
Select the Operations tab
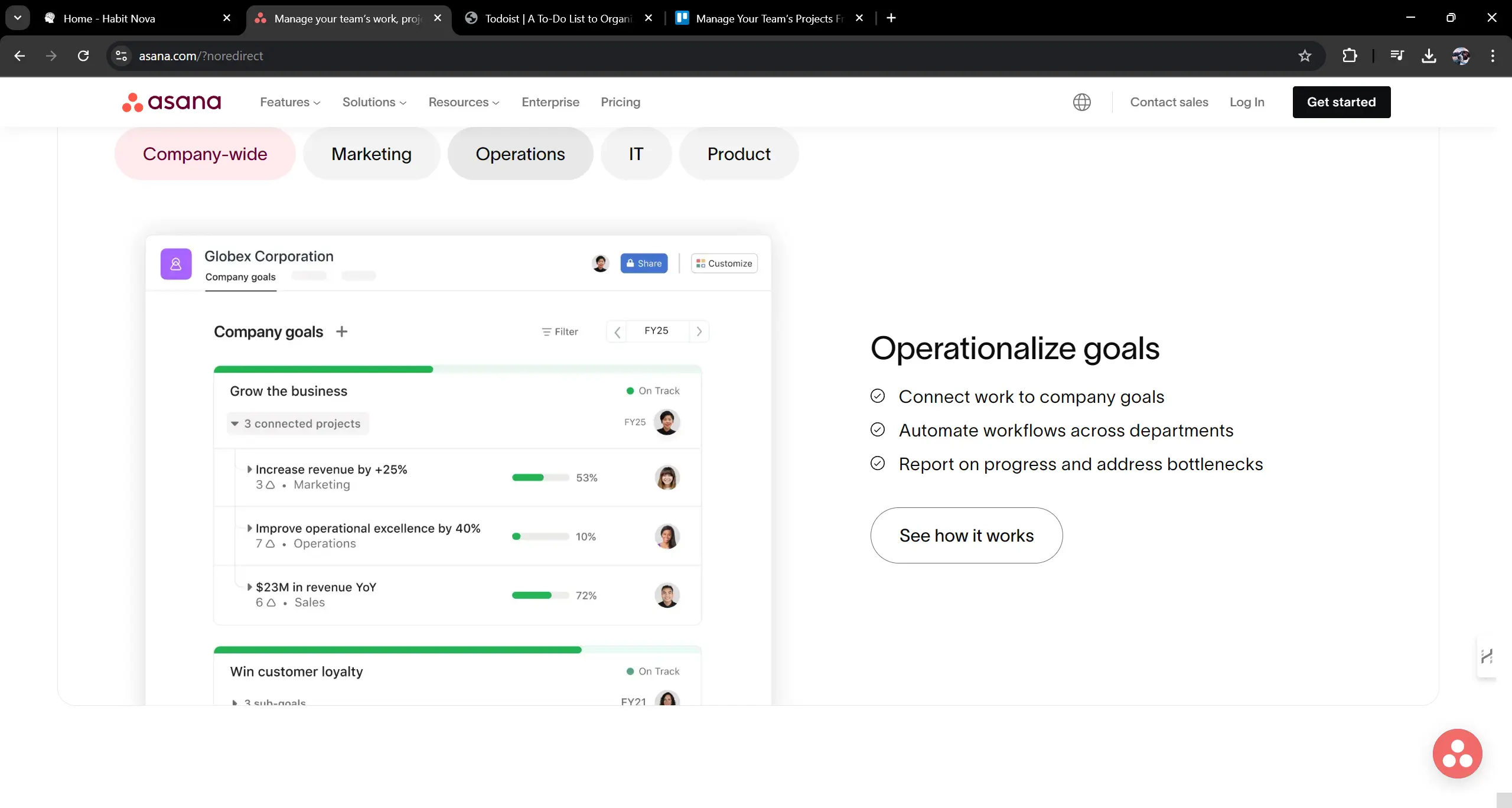pos(520,154)
